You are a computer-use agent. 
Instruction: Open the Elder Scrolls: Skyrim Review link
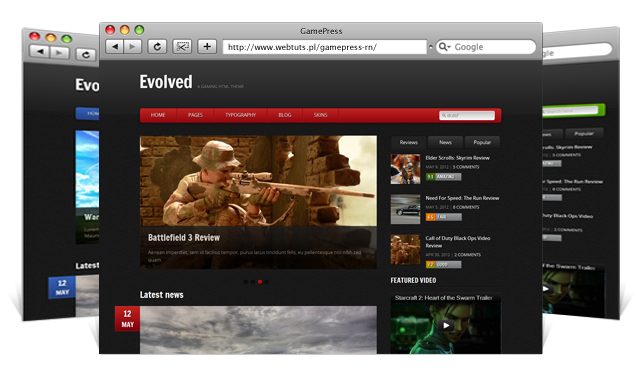[458, 158]
